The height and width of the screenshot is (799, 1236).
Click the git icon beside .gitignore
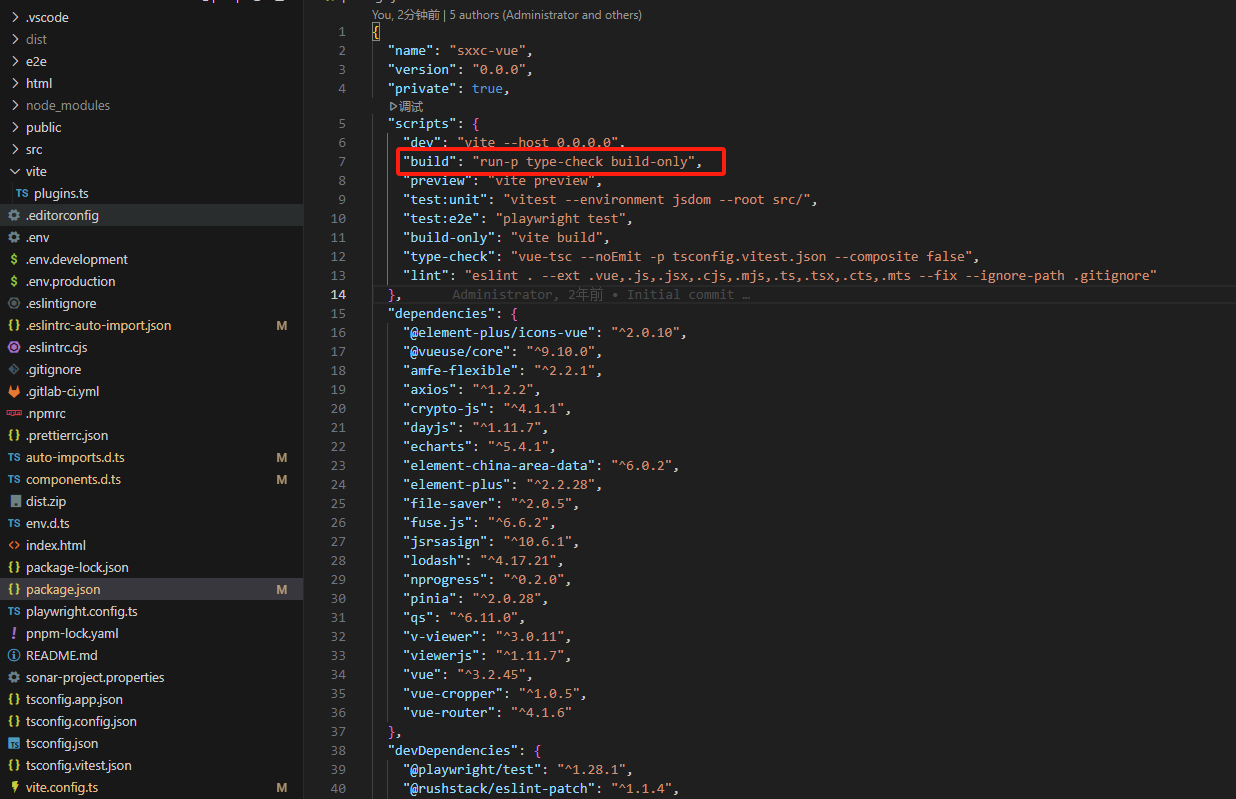(x=15, y=369)
